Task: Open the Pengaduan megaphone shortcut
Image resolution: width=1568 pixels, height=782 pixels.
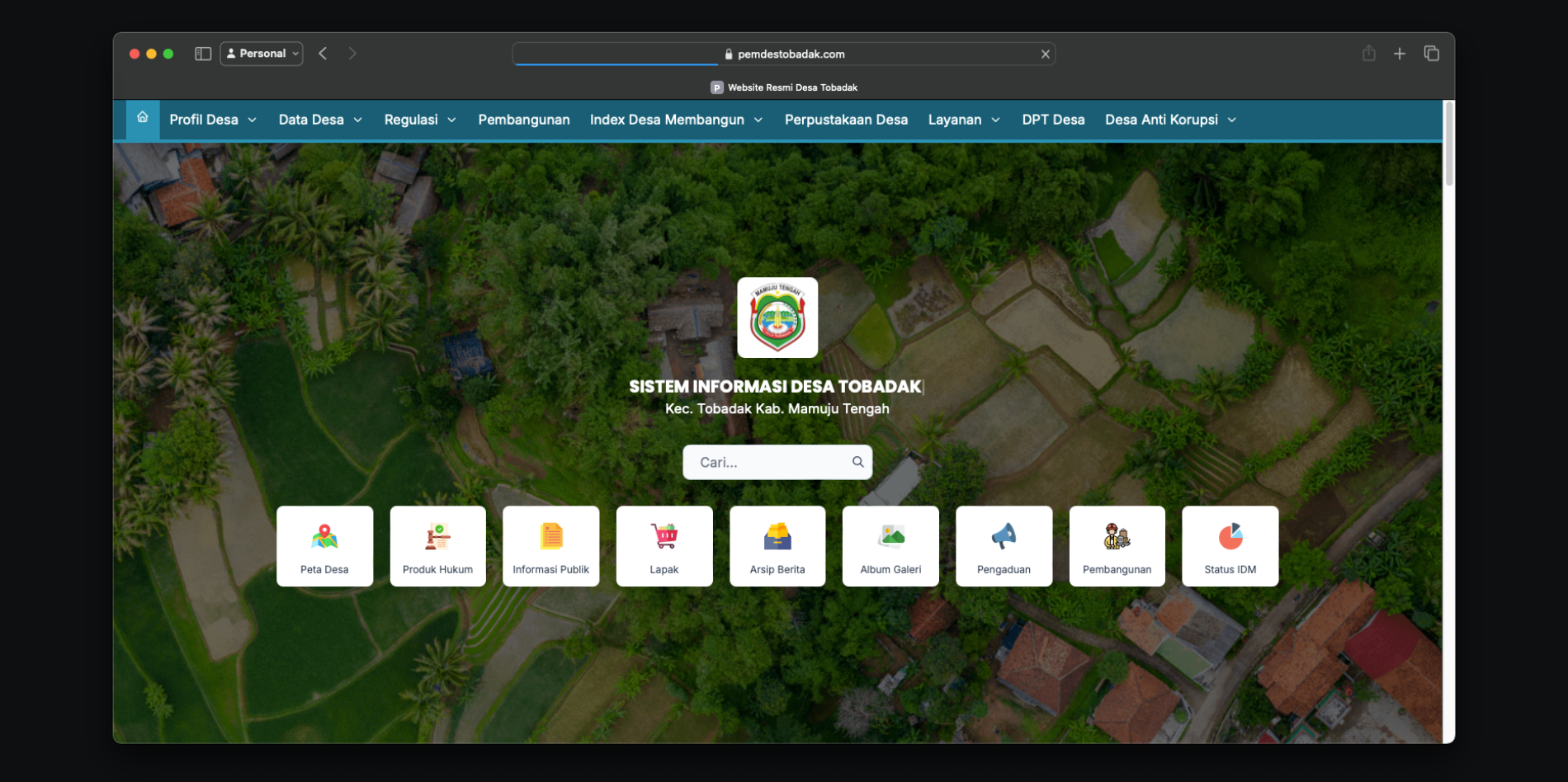Action: point(1004,546)
